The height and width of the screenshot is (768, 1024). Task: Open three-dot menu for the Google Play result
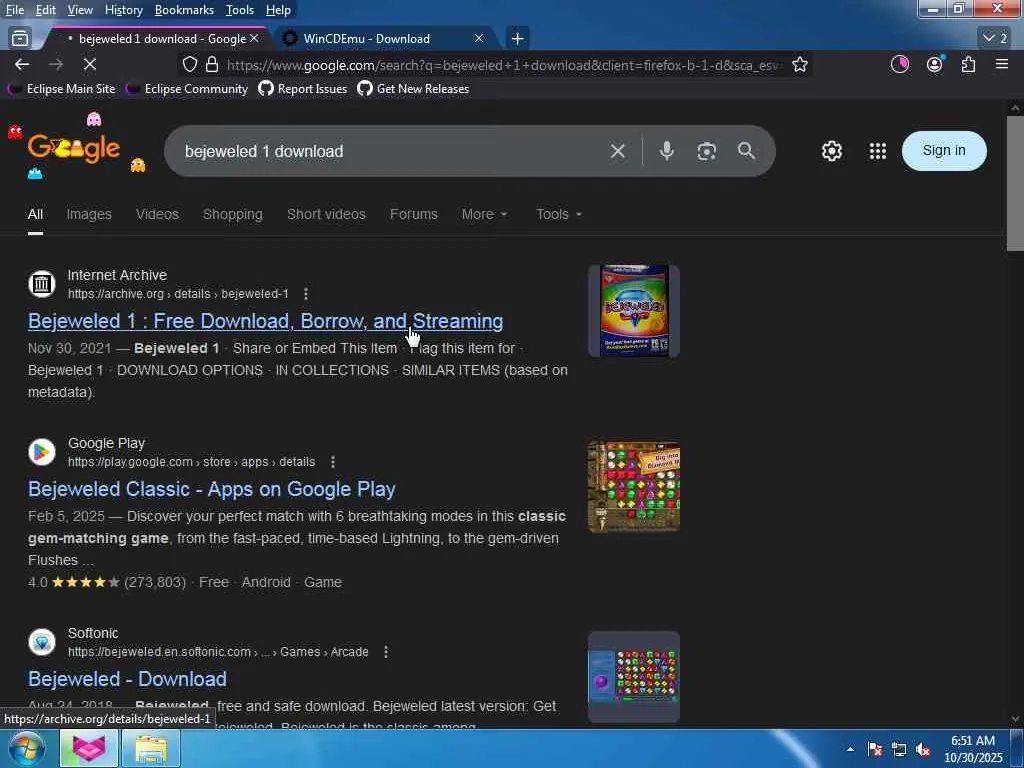[x=332, y=462]
